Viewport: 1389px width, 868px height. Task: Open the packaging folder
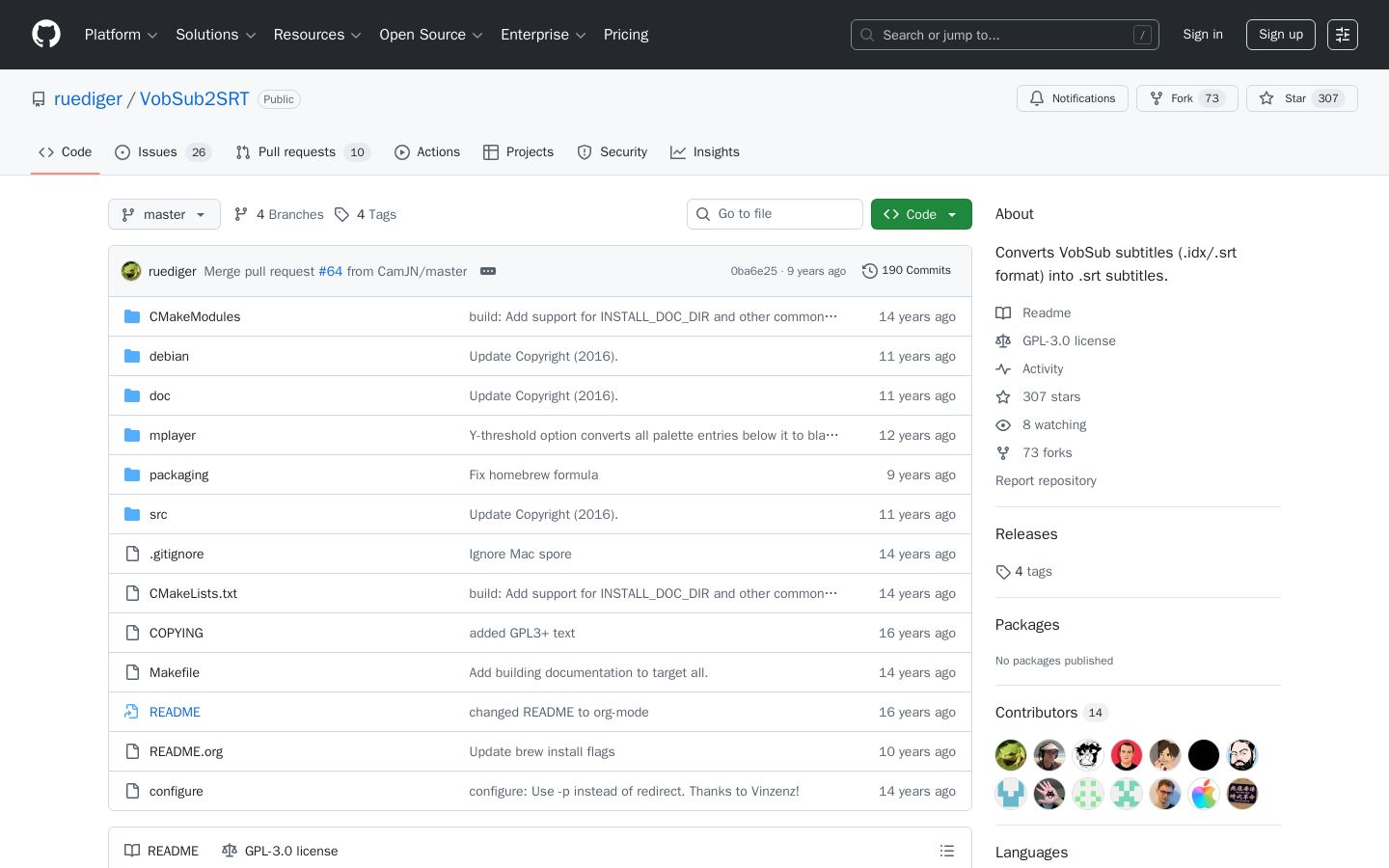pos(178,475)
